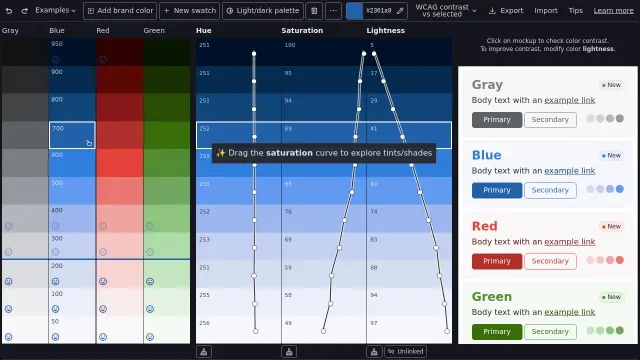Click the hex color input field #2361a9
Screen dimensions: 640x360
378,11
